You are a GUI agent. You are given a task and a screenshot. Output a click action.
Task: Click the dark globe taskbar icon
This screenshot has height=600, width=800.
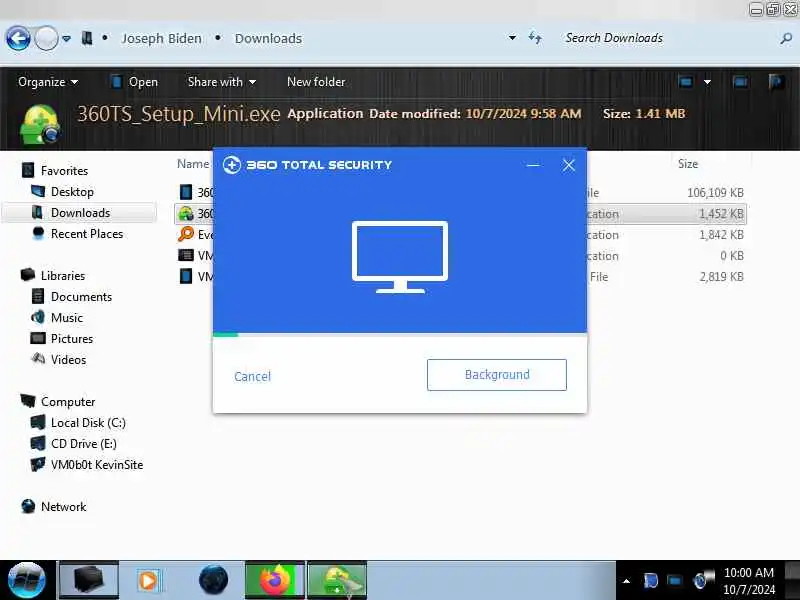213,580
